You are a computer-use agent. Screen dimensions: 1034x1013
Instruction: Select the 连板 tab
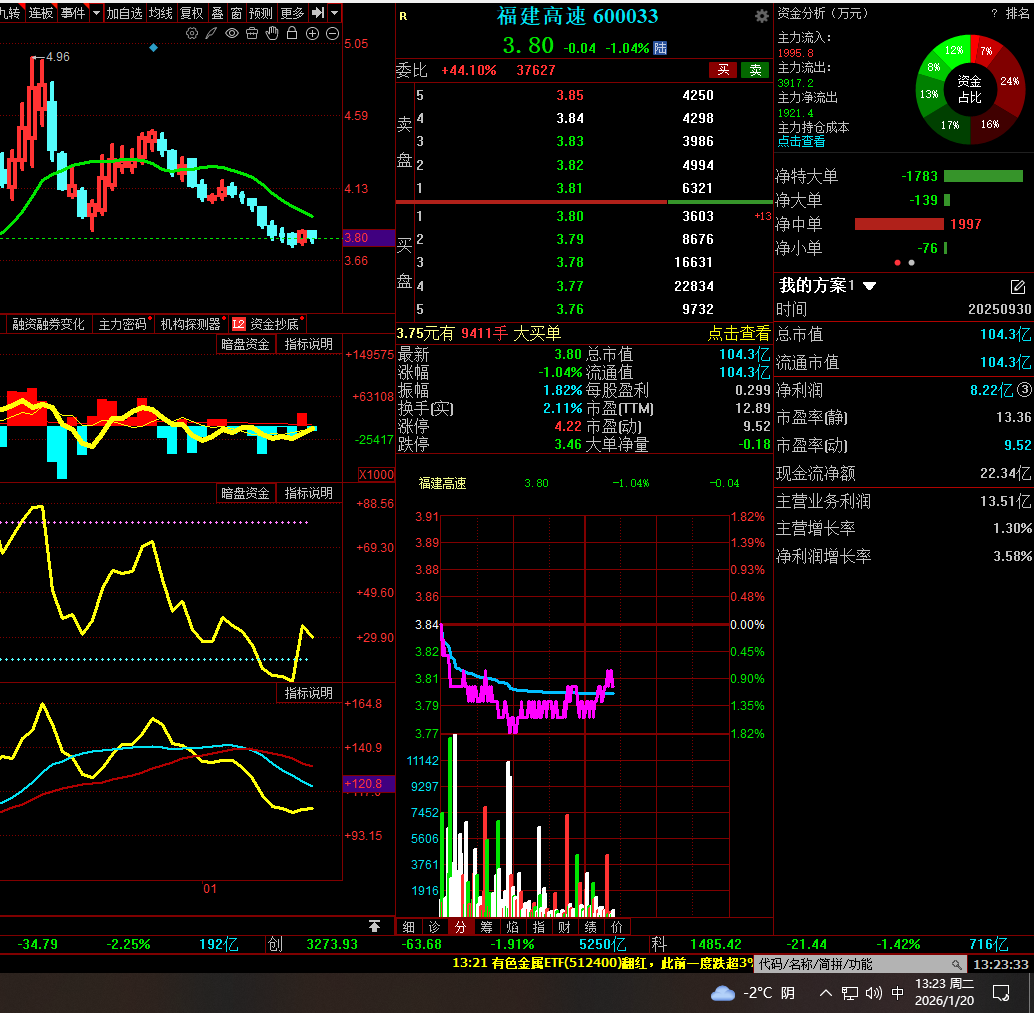(x=40, y=13)
